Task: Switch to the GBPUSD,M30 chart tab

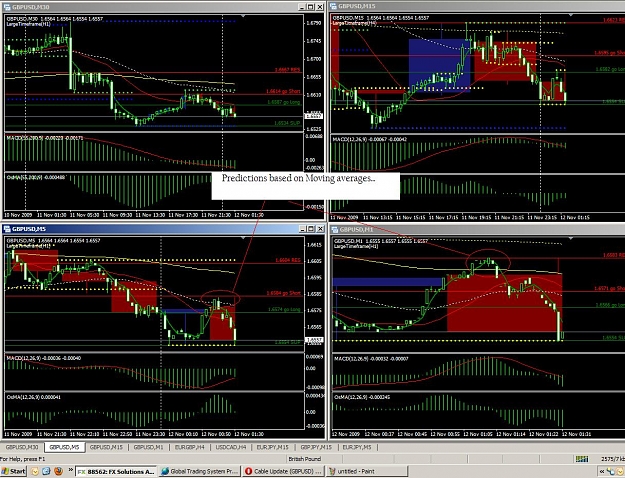Action: pyautogui.click(x=22, y=447)
